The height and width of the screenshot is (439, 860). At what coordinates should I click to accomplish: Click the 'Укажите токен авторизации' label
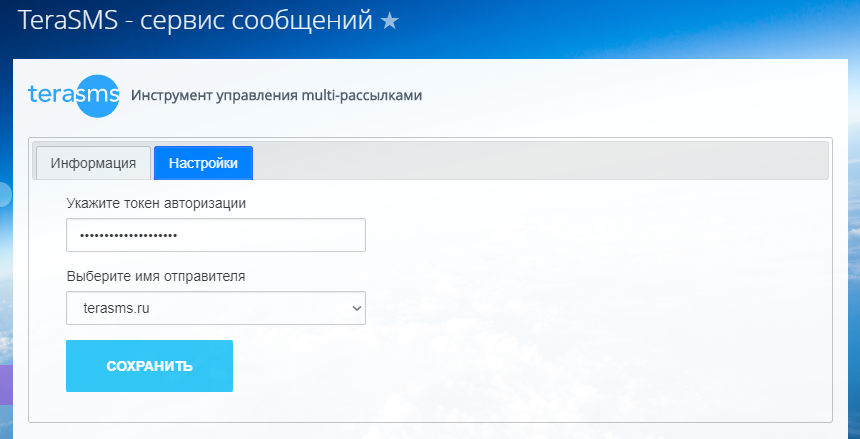pyautogui.click(x=156, y=204)
